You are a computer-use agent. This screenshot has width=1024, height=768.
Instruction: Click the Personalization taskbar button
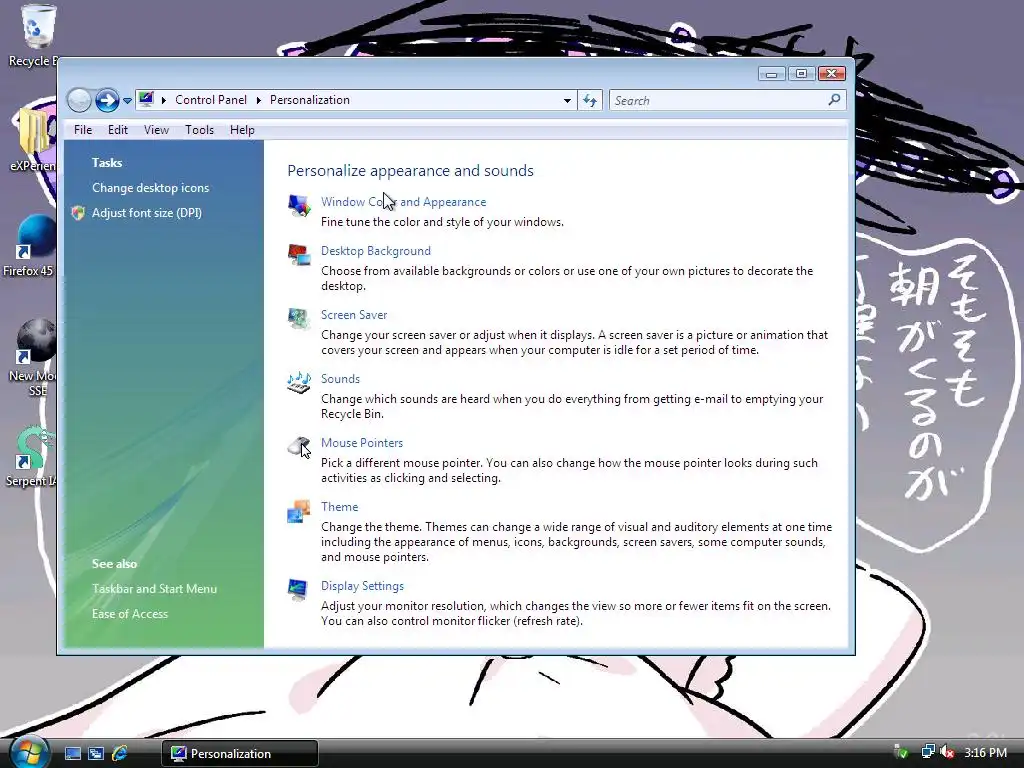click(240, 754)
